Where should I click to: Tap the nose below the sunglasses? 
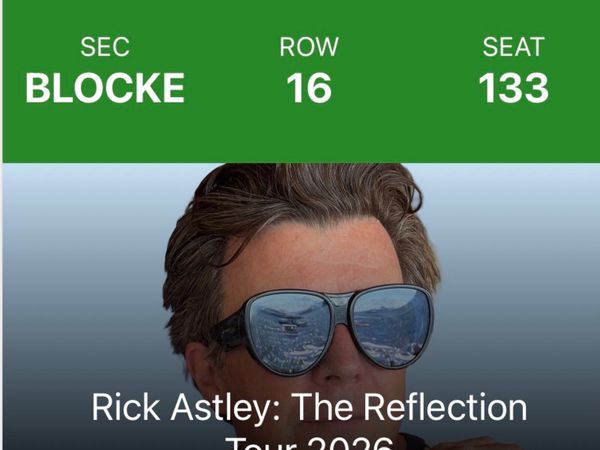click(340, 355)
